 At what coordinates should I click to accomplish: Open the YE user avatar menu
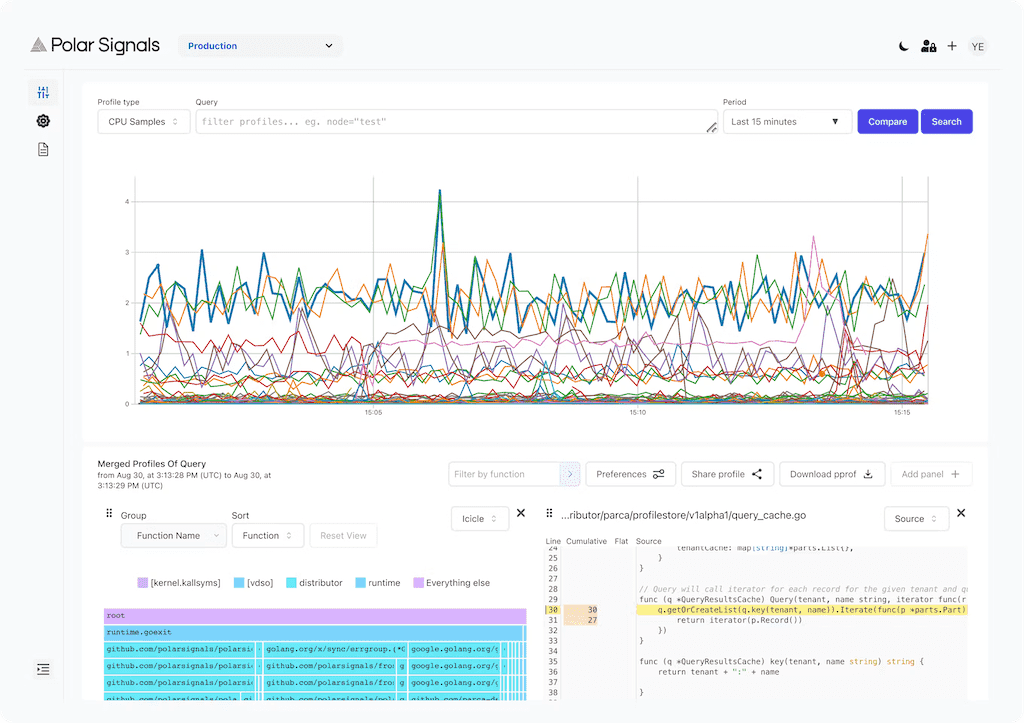[978, 46]
